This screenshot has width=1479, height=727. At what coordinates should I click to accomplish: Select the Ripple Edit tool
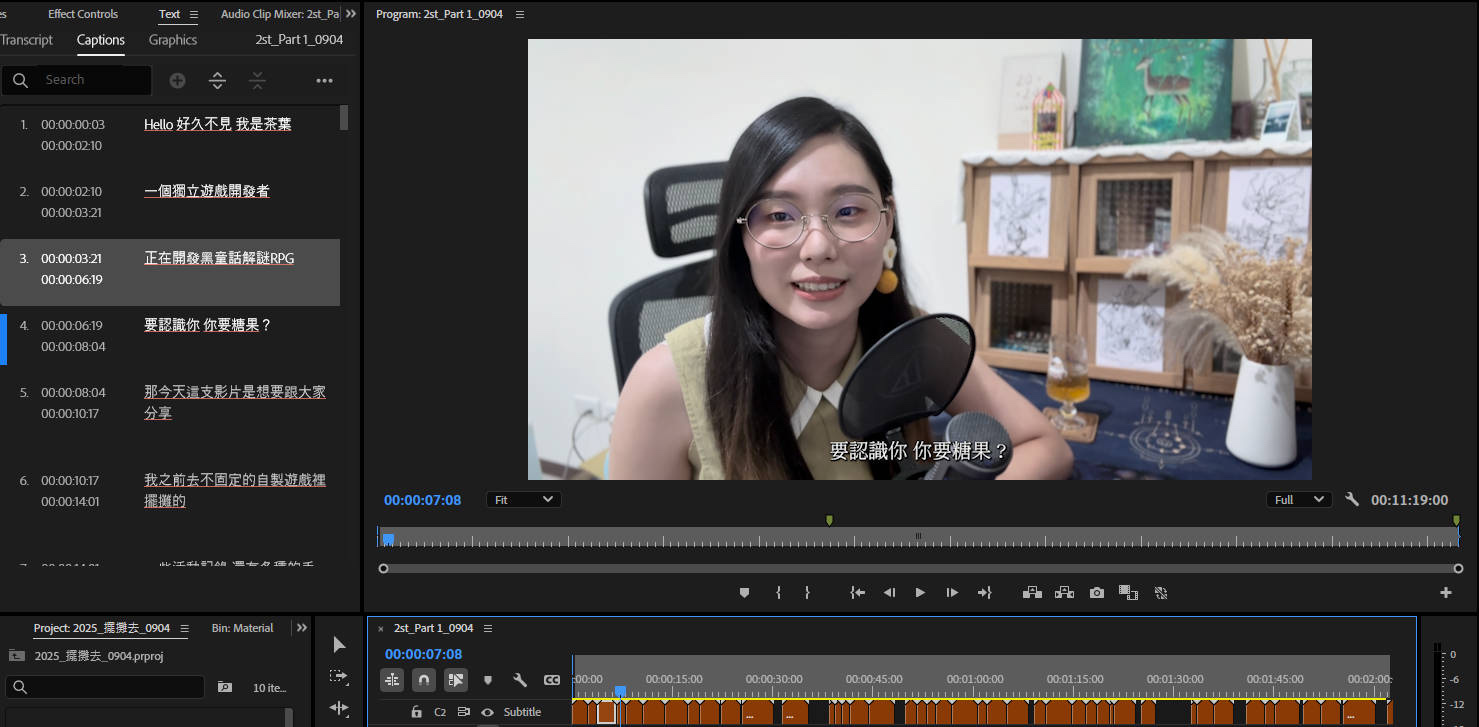(x=339, y=708)
